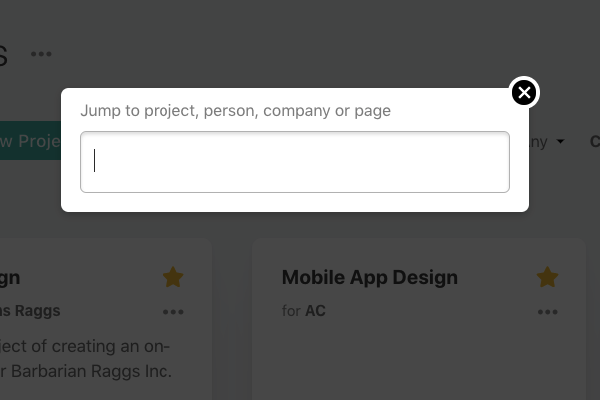The image size is (600, 400).
Task: Open Mobile App Design card options menu
Action: click(x=548, y=312)
